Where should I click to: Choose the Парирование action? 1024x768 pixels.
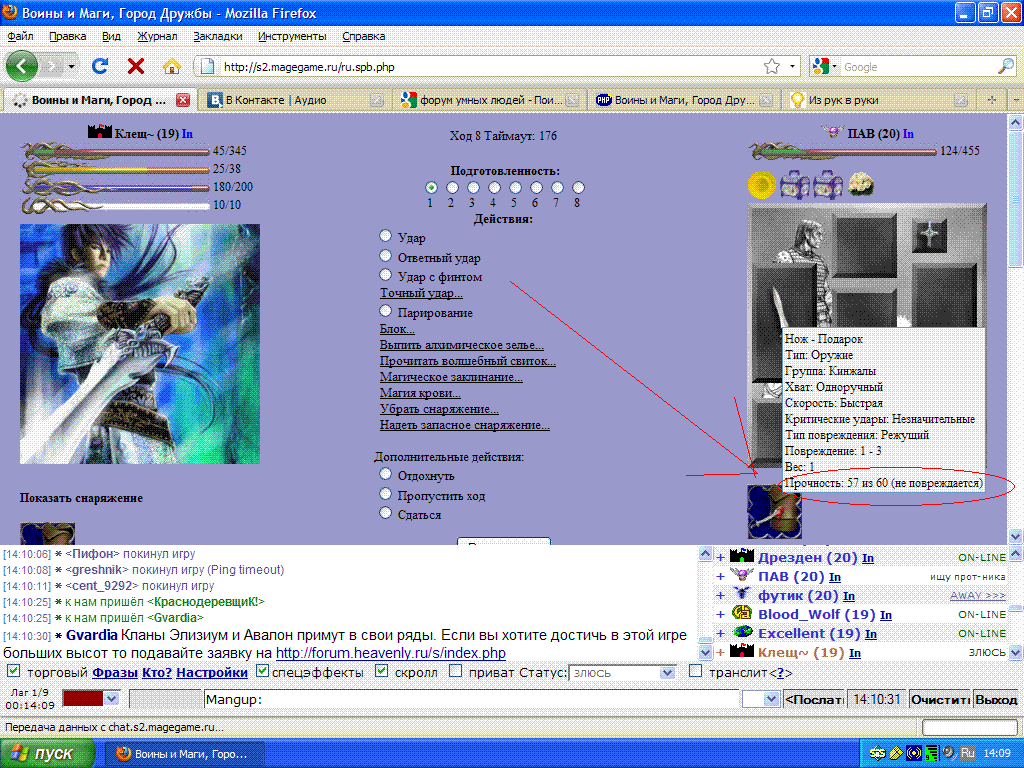pyautogui.click(x=385, y=310)
